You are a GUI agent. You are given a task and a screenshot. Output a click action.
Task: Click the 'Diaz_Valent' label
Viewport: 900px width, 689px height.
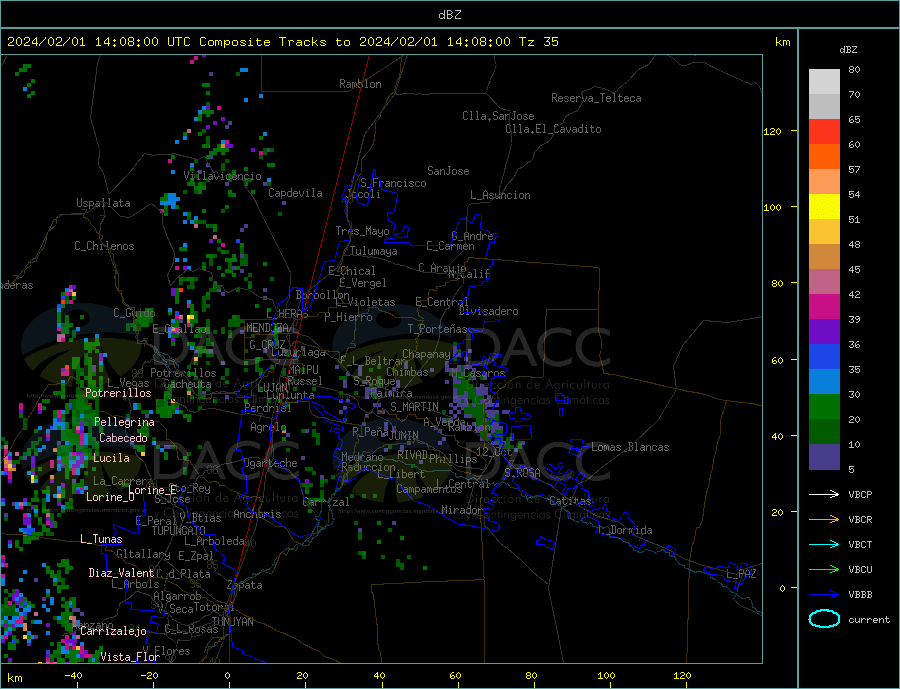point(121,572)
